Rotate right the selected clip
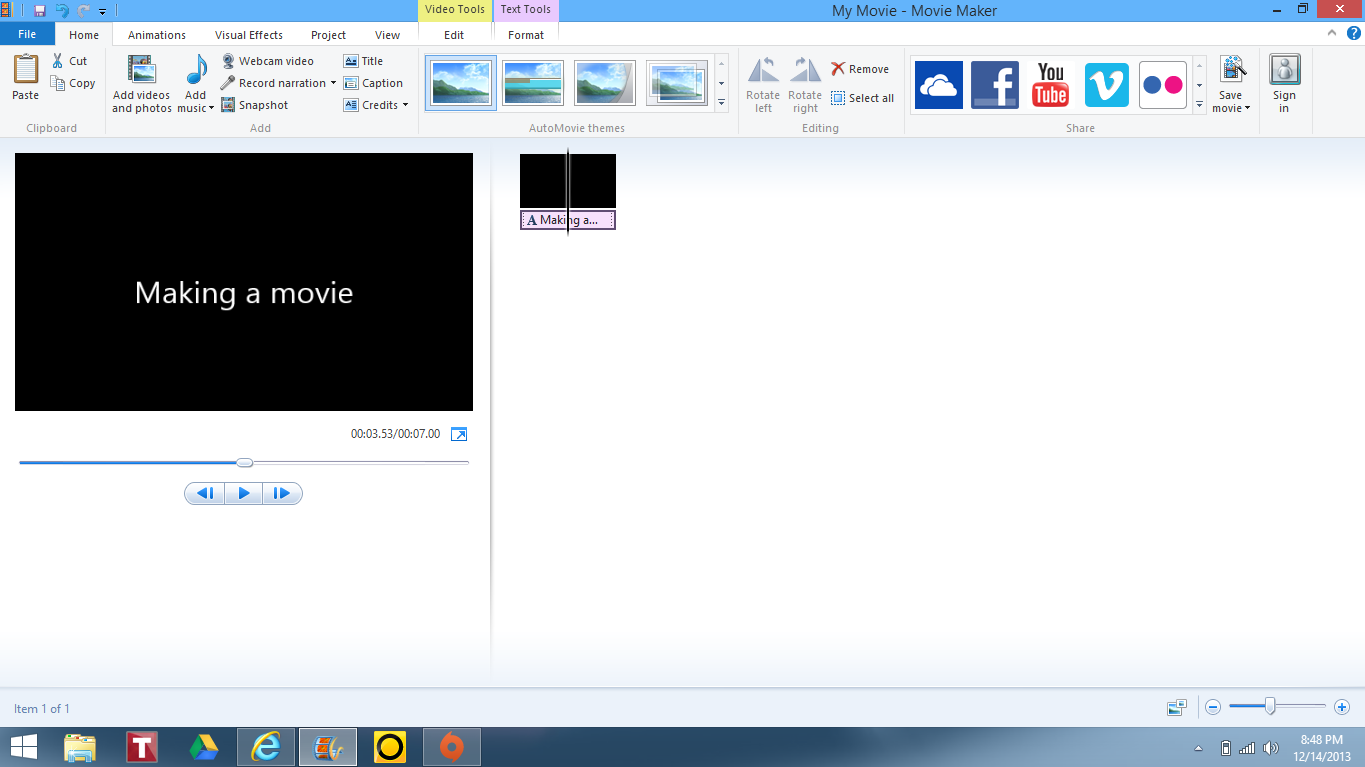Viewport: 1365px width, 767px height. point(805,84)
